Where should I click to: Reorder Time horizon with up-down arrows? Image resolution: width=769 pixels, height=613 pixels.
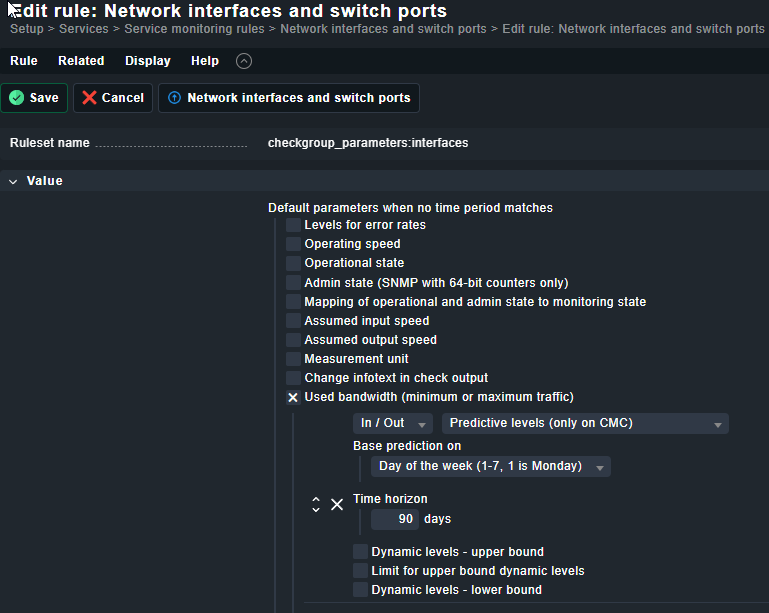coord(316,504)
